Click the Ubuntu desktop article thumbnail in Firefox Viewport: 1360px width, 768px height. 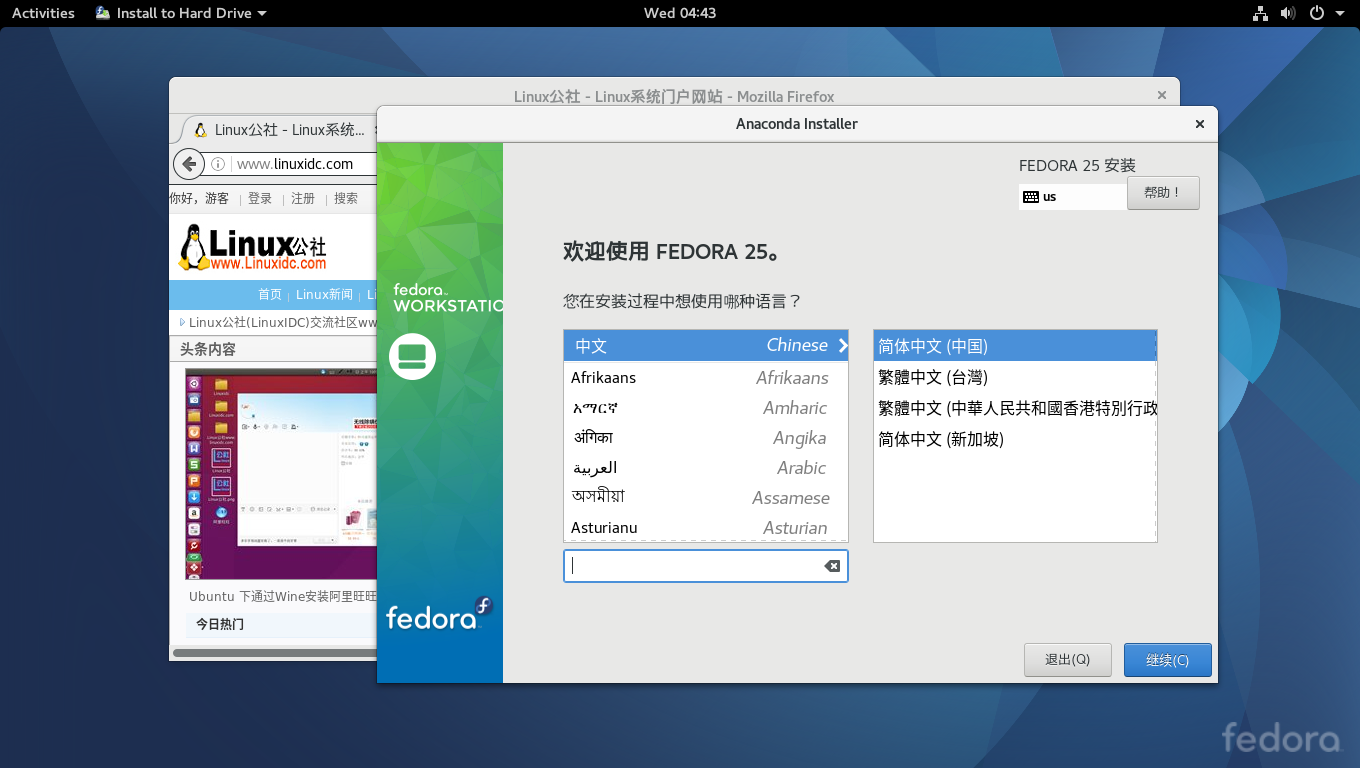click(x=281, y=474)
